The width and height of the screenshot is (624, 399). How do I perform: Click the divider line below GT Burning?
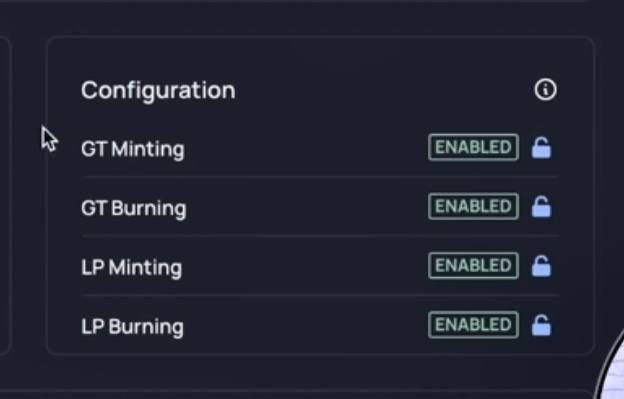[320, 236]
